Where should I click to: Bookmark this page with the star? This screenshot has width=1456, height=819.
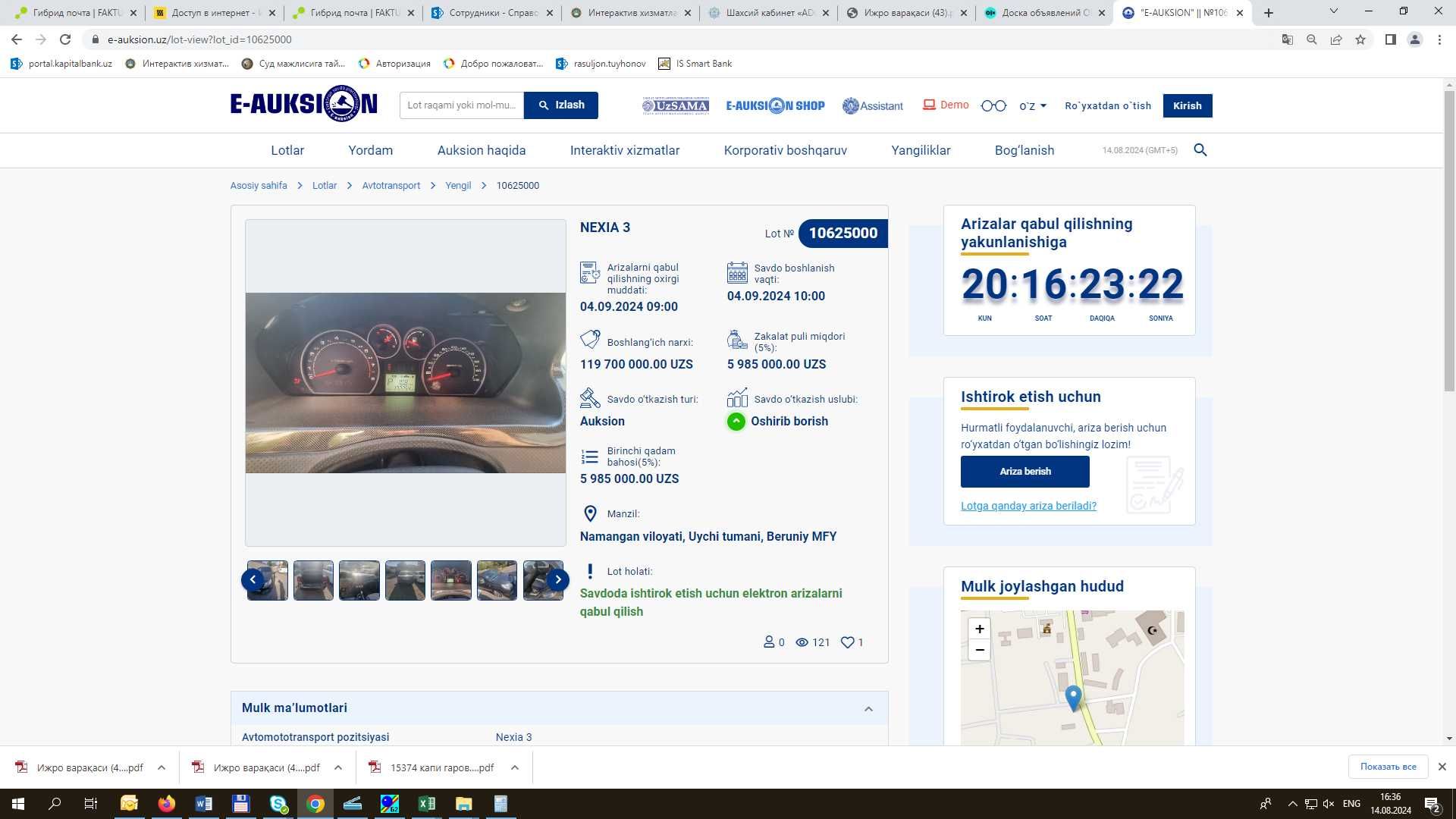pos(1360,39)
